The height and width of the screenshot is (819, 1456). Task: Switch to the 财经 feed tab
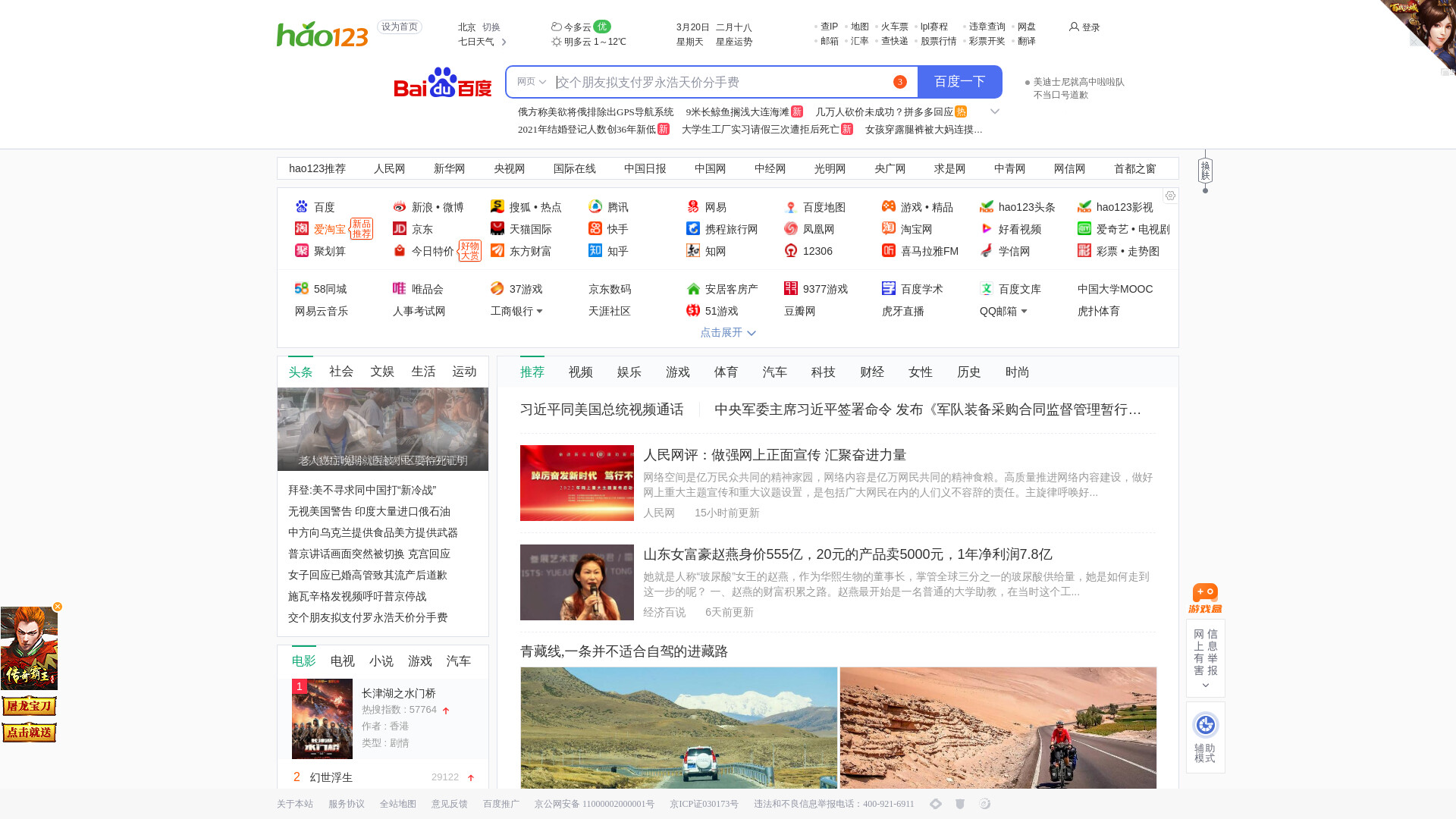pyautogui.click(x=872, y=372)
